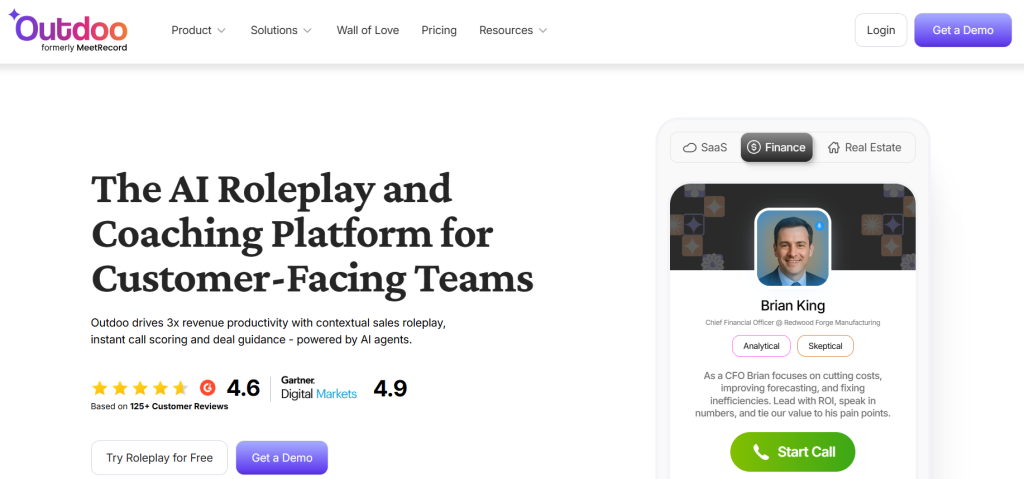
Task: Click the house icon on Real Estate tab
Action: click(833, 148)
